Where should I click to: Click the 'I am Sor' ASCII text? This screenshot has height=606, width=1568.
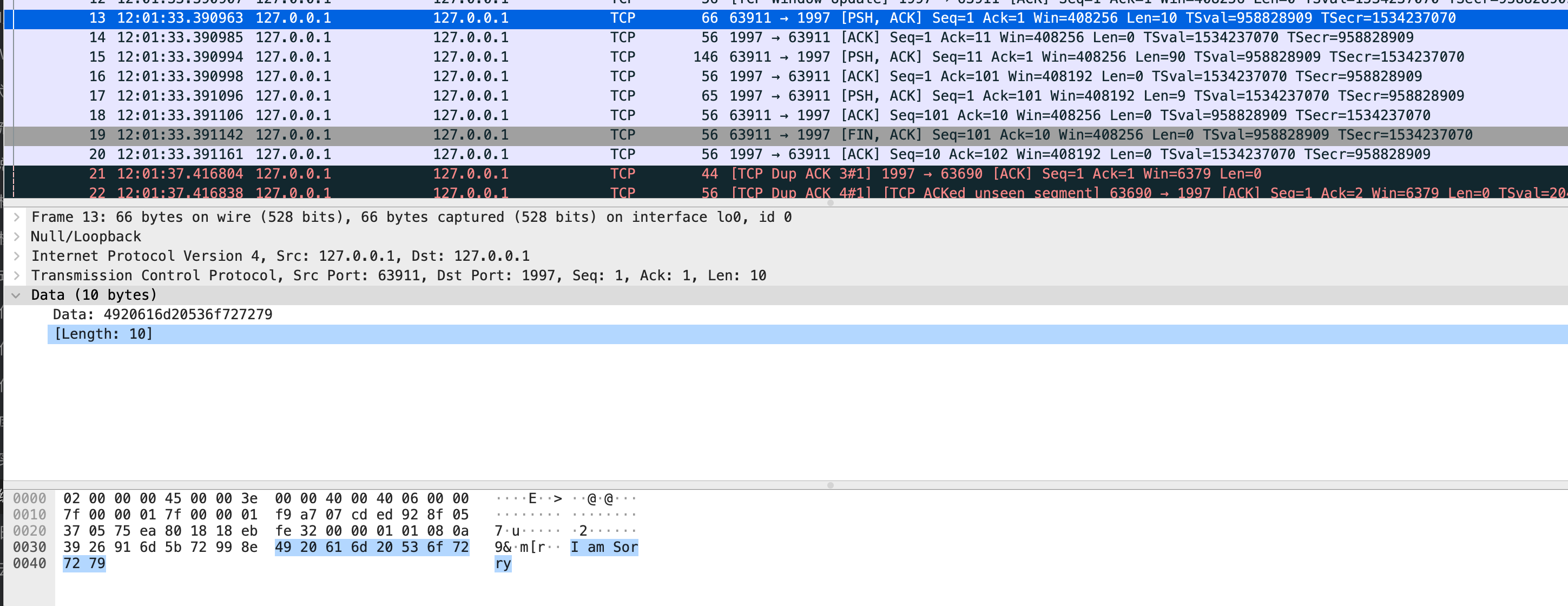tap(604, 547)
